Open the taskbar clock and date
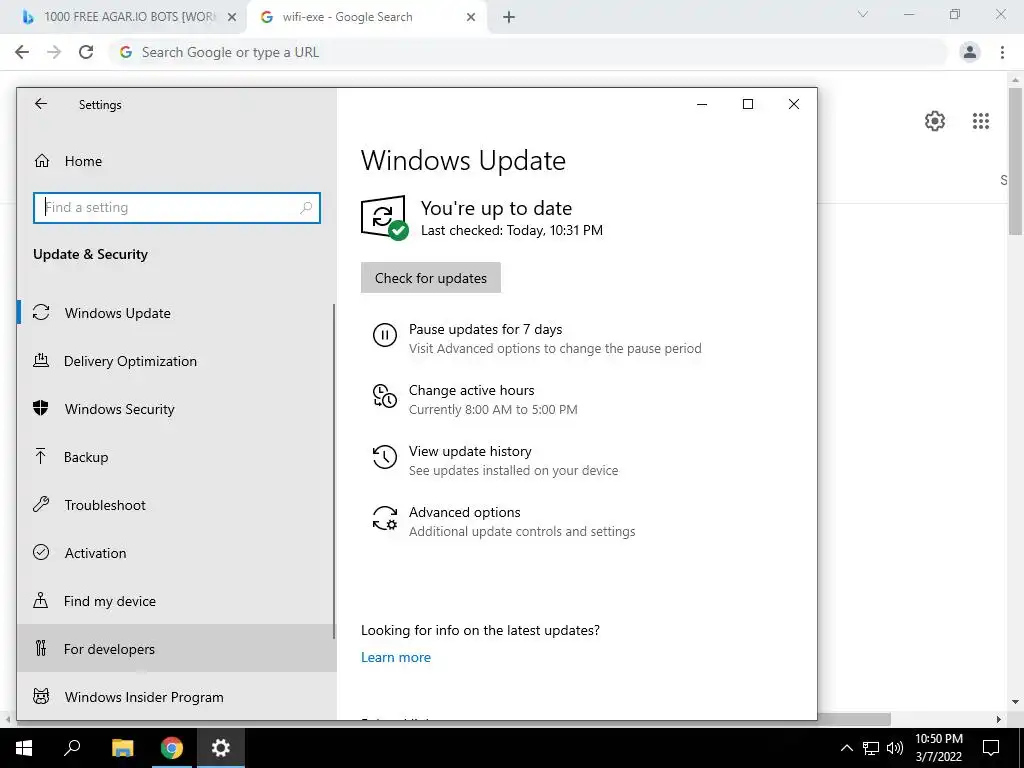The height and width of the screenshot is (768, 1024). coord(939,748)
